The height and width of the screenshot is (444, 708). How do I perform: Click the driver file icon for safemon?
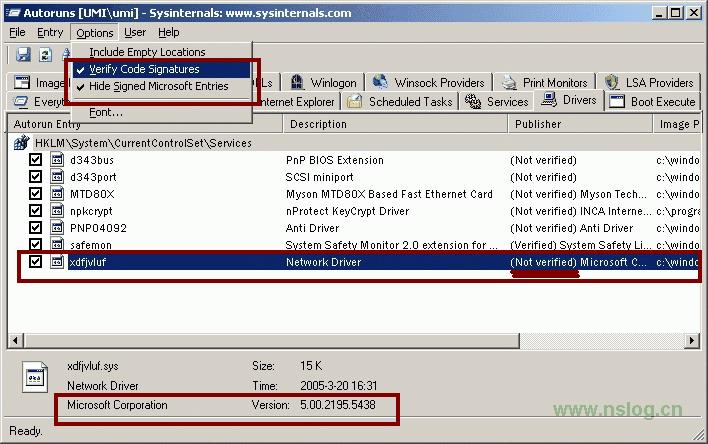point(57,244)
